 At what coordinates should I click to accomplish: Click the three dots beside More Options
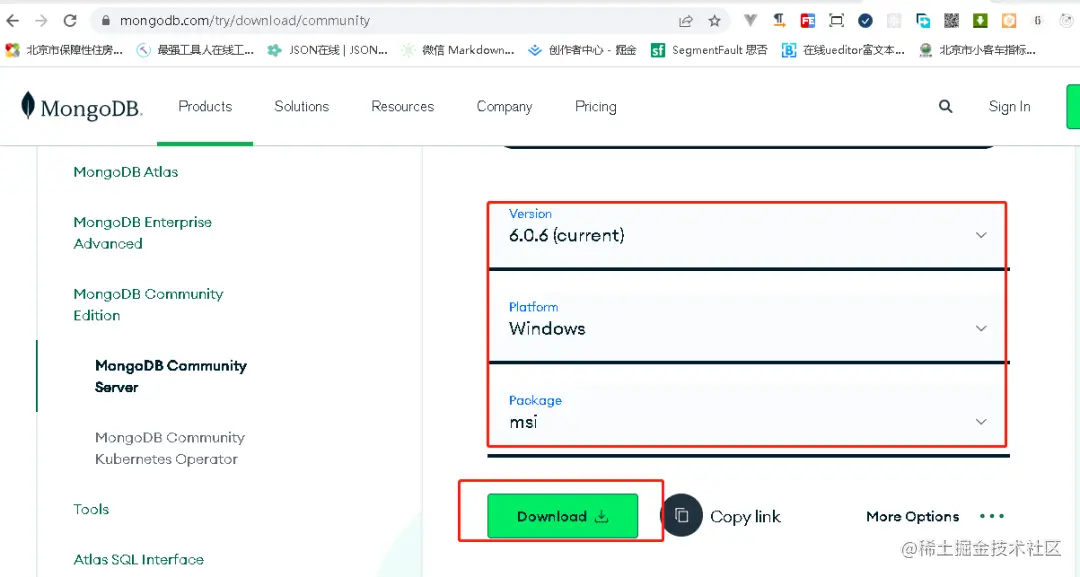(992, 516)
